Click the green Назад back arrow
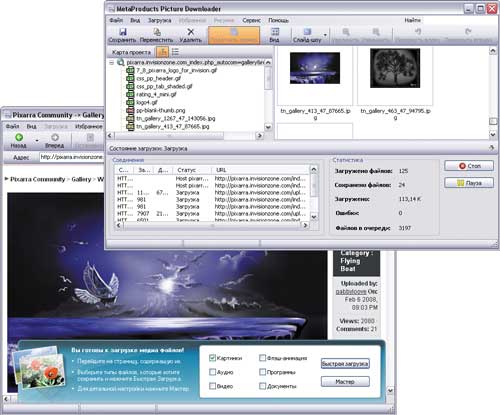 [x=19, y=137]
